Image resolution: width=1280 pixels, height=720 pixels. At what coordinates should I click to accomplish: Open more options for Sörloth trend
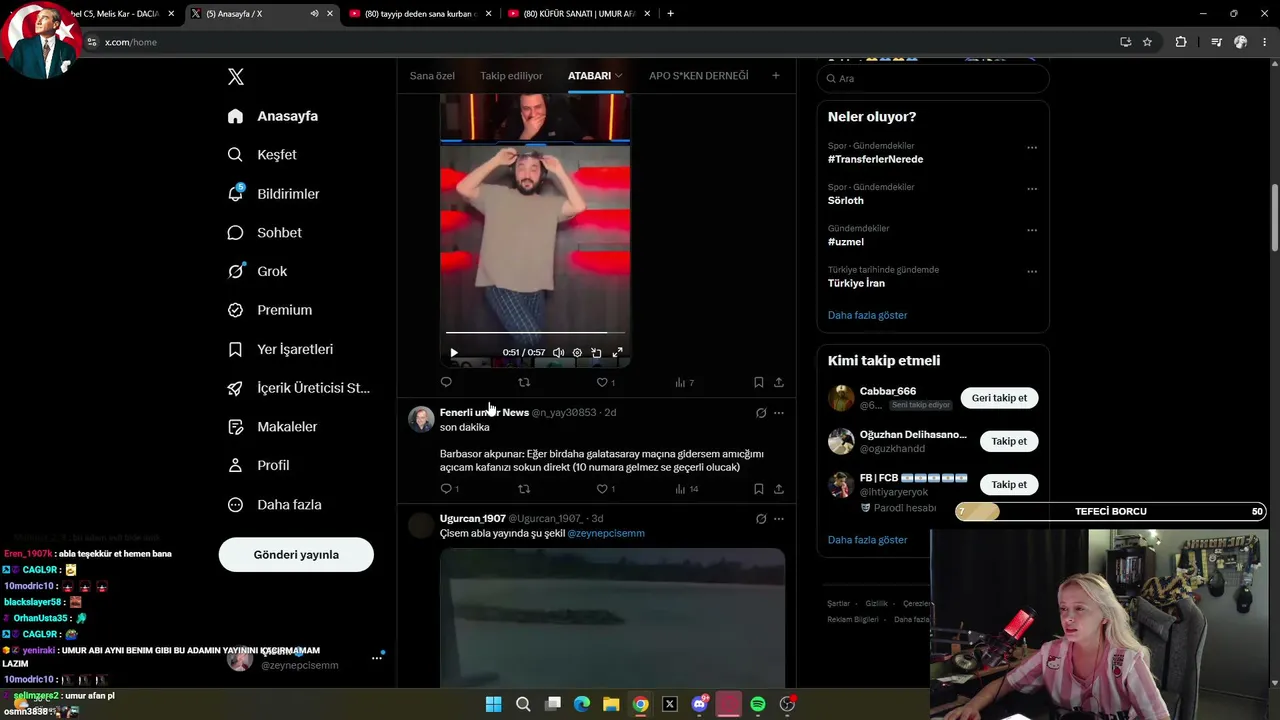click(x=1032, y=189)
